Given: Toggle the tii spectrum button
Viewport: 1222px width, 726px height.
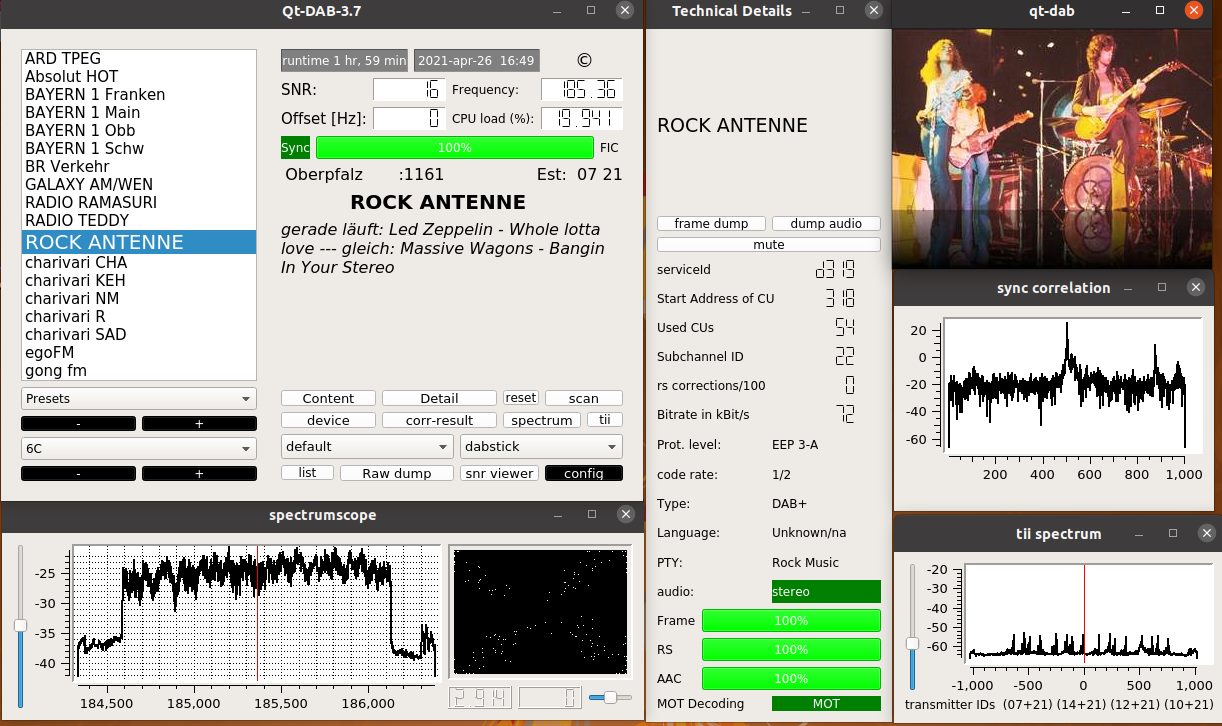Looking at the screenshot, I should (x=604, y=420).
